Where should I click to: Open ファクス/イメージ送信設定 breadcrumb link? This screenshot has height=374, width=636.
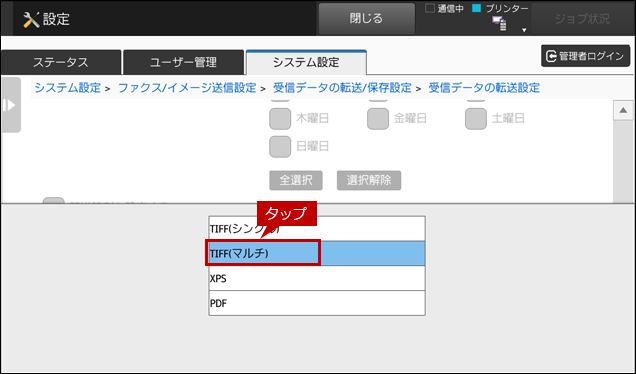pyautogui.click(x=187, y=88)
